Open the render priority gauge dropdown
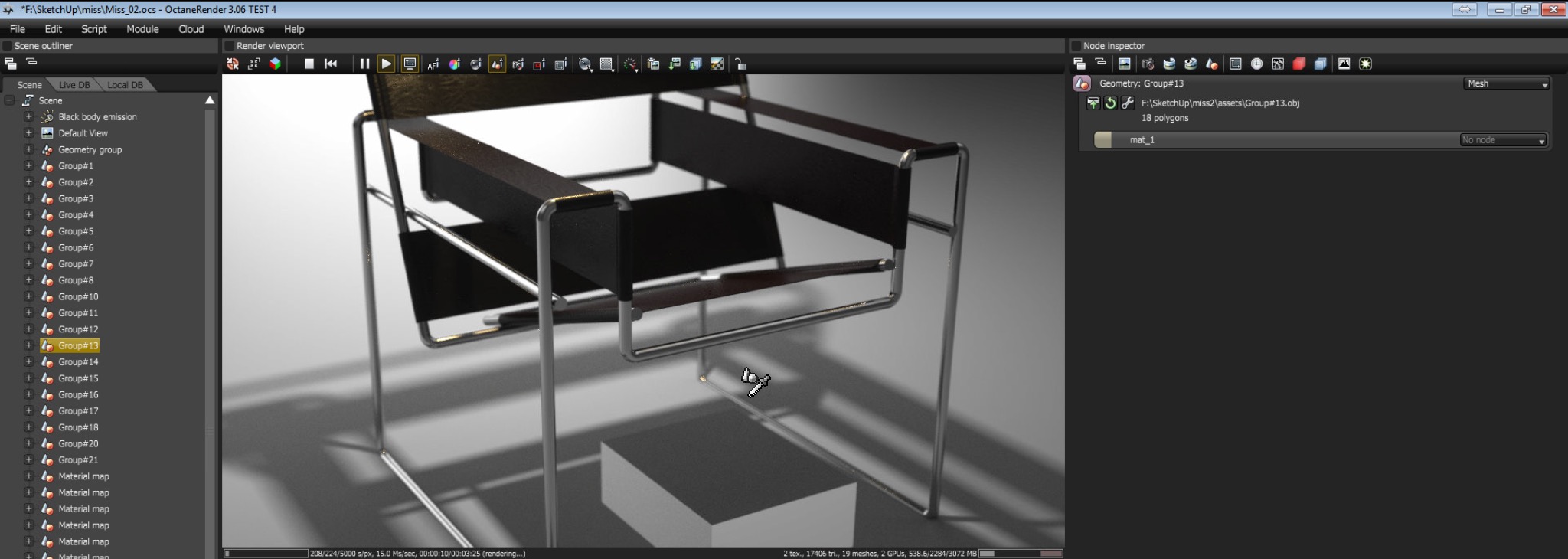Viewport: 1568px width, 559px height. point(630,64)
